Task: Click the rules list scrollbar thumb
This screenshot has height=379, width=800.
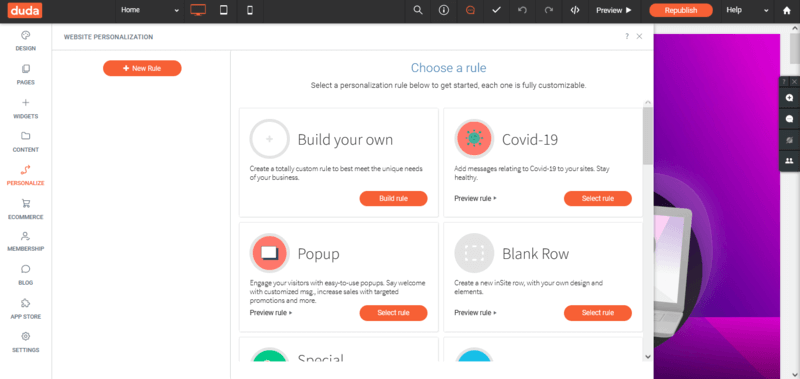Action: click(x=647, y=136)
